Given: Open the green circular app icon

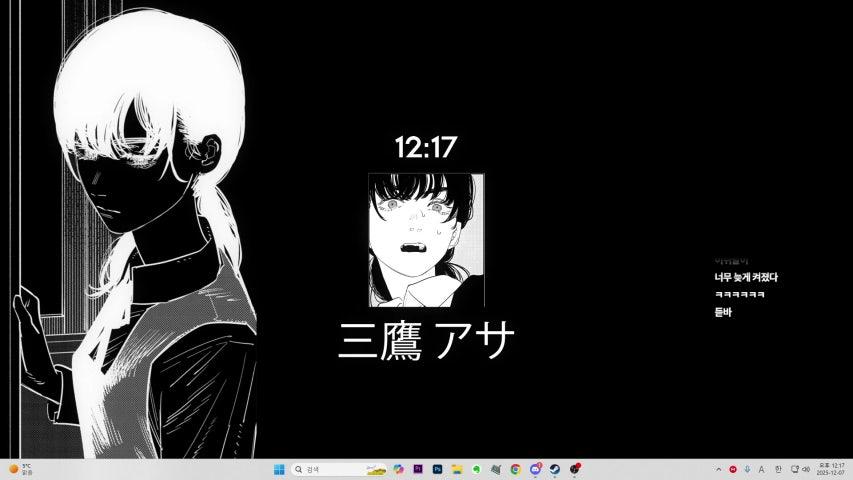Looking at the screenshot, I should [477, 469].
